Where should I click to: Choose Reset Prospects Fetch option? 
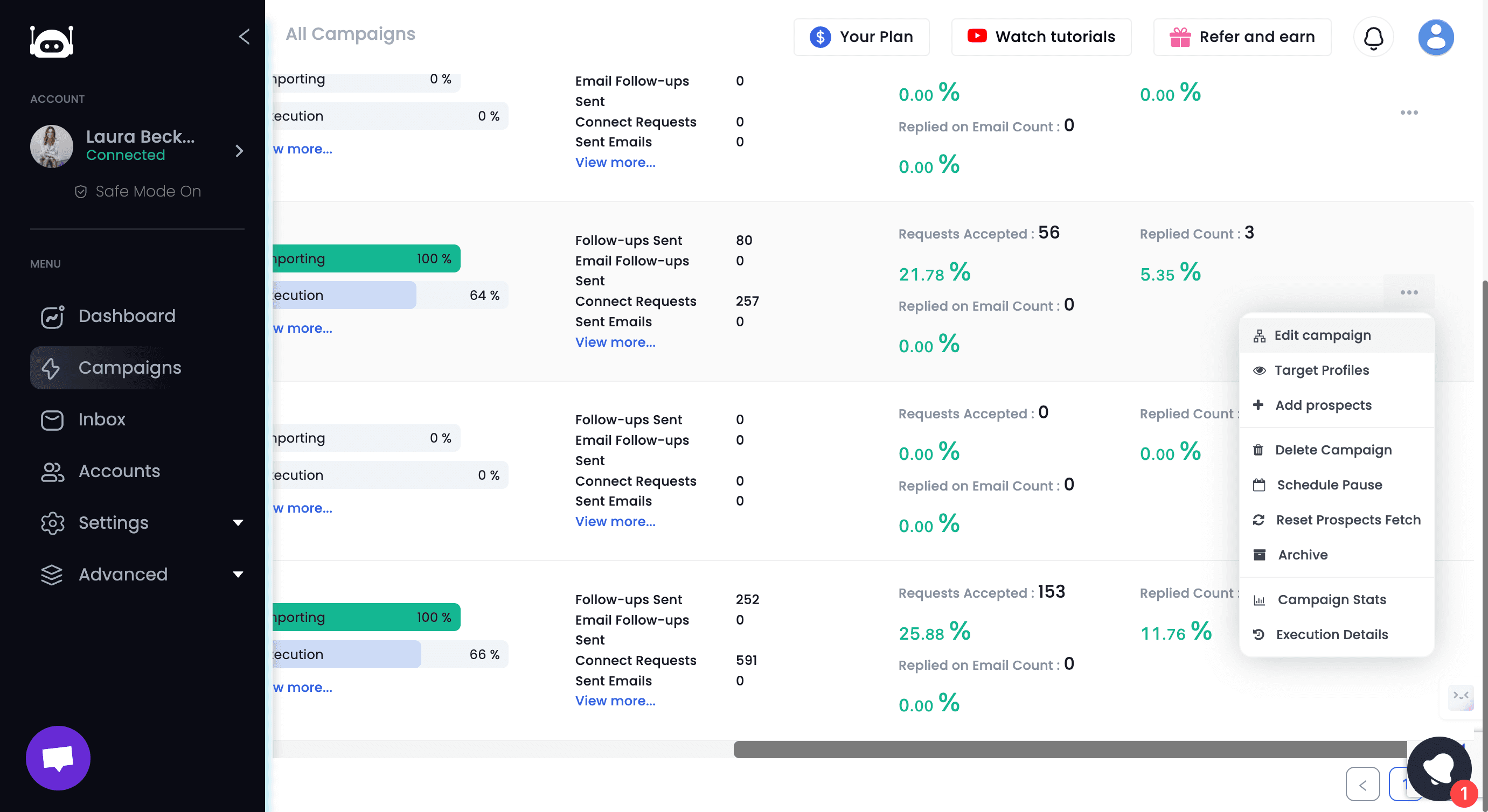[1336, 520]
